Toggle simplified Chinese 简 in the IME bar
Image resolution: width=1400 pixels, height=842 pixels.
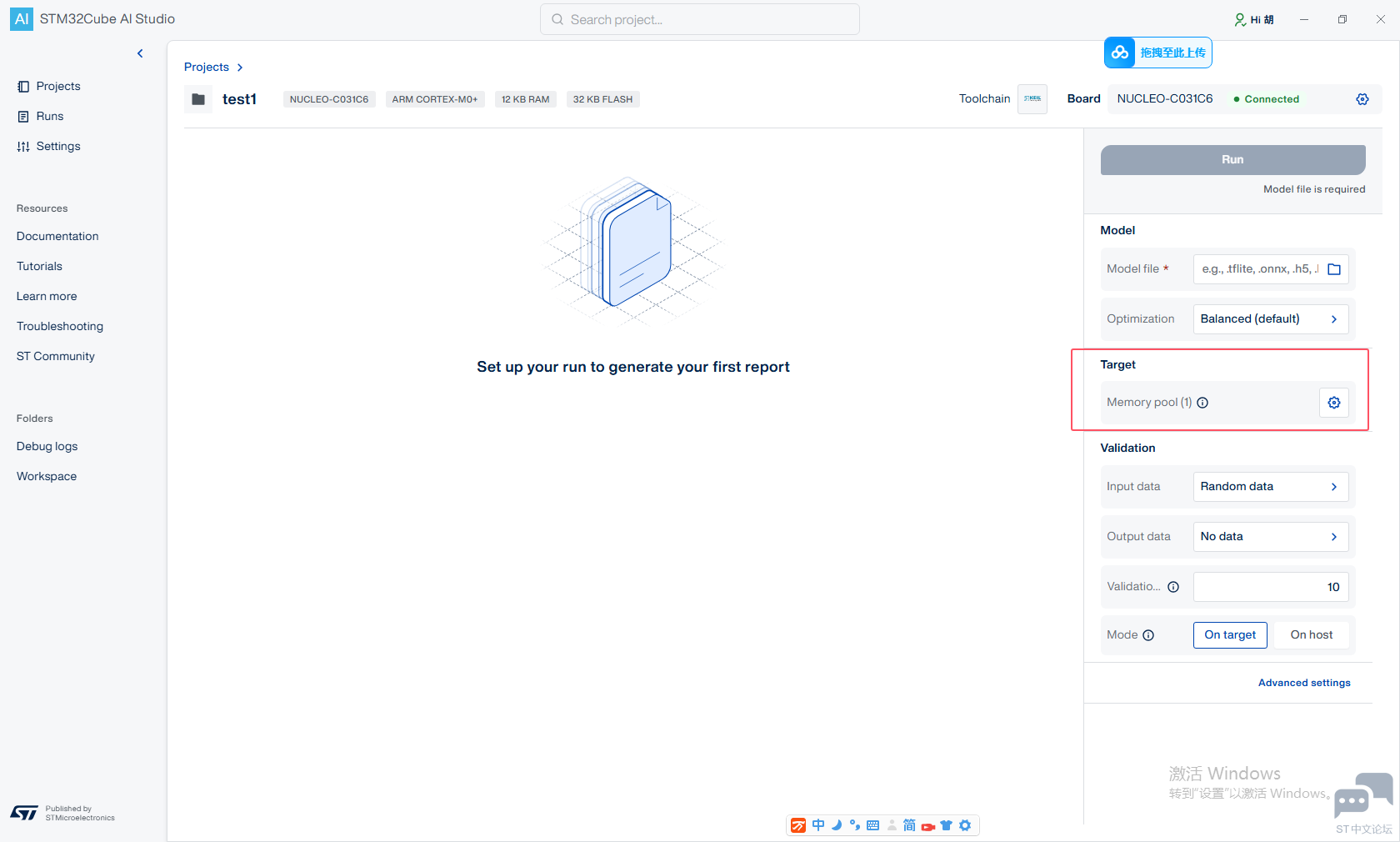pos(909,825)
